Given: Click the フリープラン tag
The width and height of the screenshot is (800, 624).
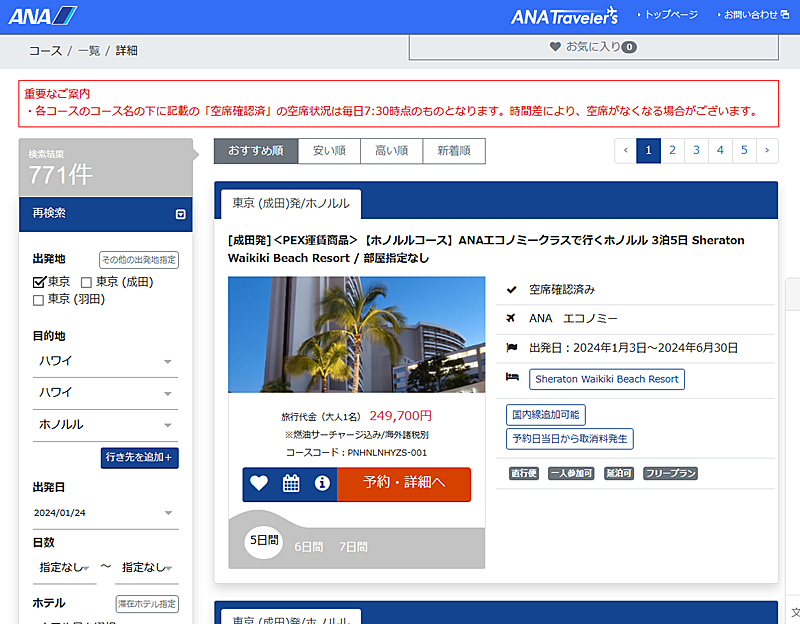Looking at the screenshot, I should 670,473.
